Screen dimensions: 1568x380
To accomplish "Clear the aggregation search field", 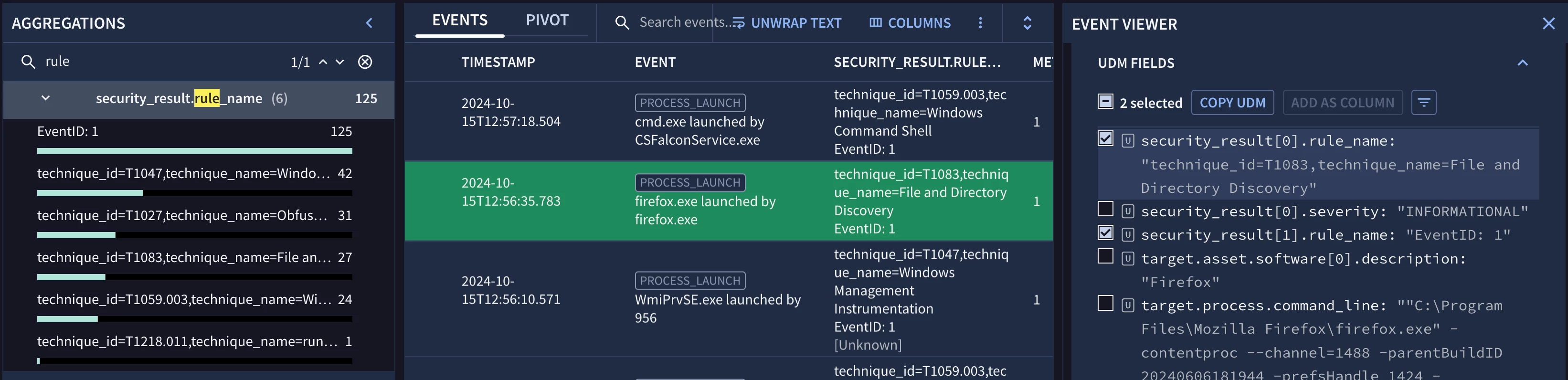I will tap(365, 62).
